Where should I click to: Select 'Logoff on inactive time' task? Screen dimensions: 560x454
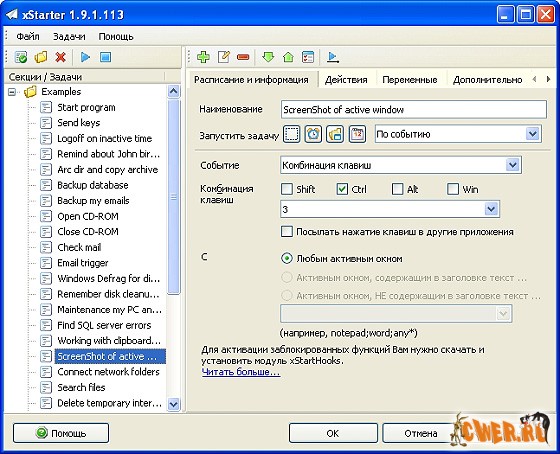[x=105, y=138]
